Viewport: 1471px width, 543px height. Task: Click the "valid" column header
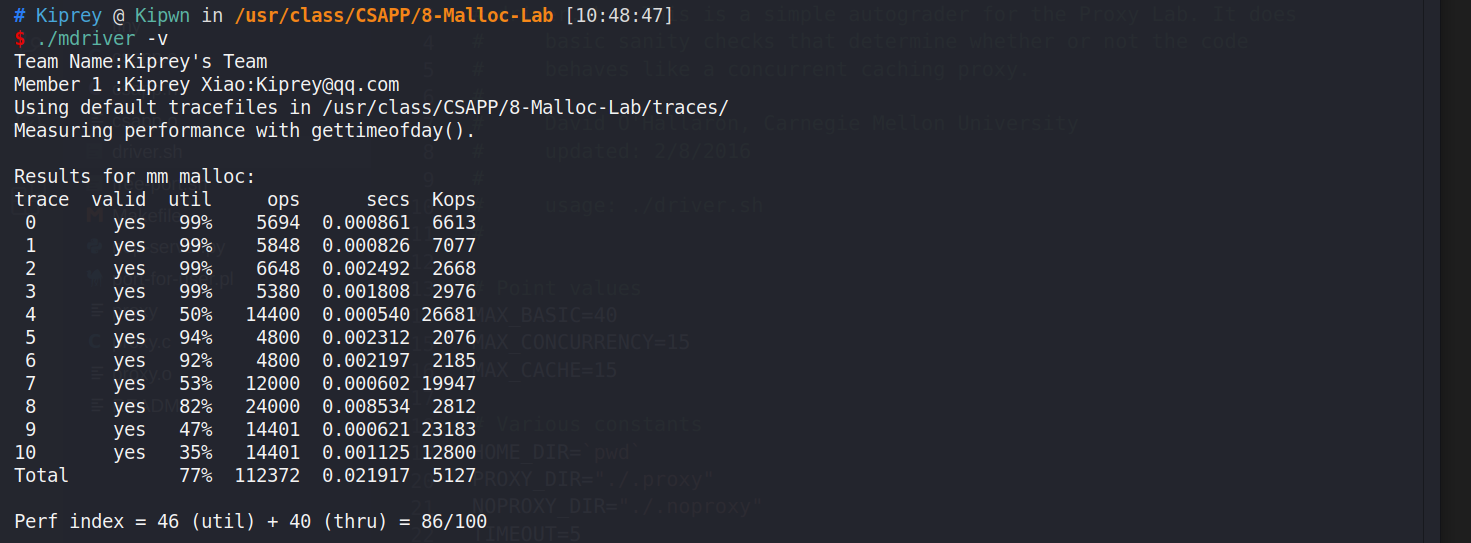(118, 200)
